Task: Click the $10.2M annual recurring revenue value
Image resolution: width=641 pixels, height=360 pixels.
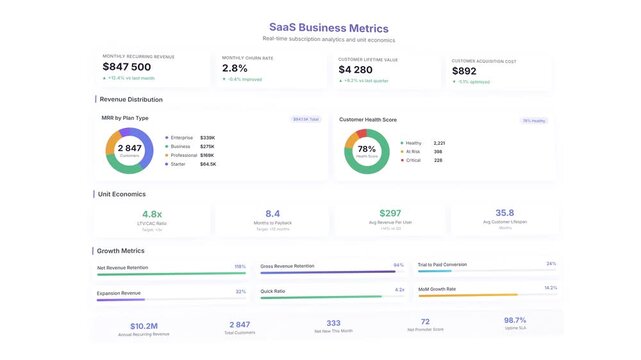Action: pos(144,326)
